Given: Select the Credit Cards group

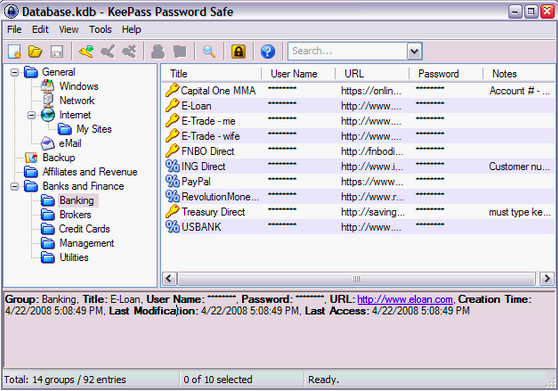Looking at the screenshot, I should 84,229.
